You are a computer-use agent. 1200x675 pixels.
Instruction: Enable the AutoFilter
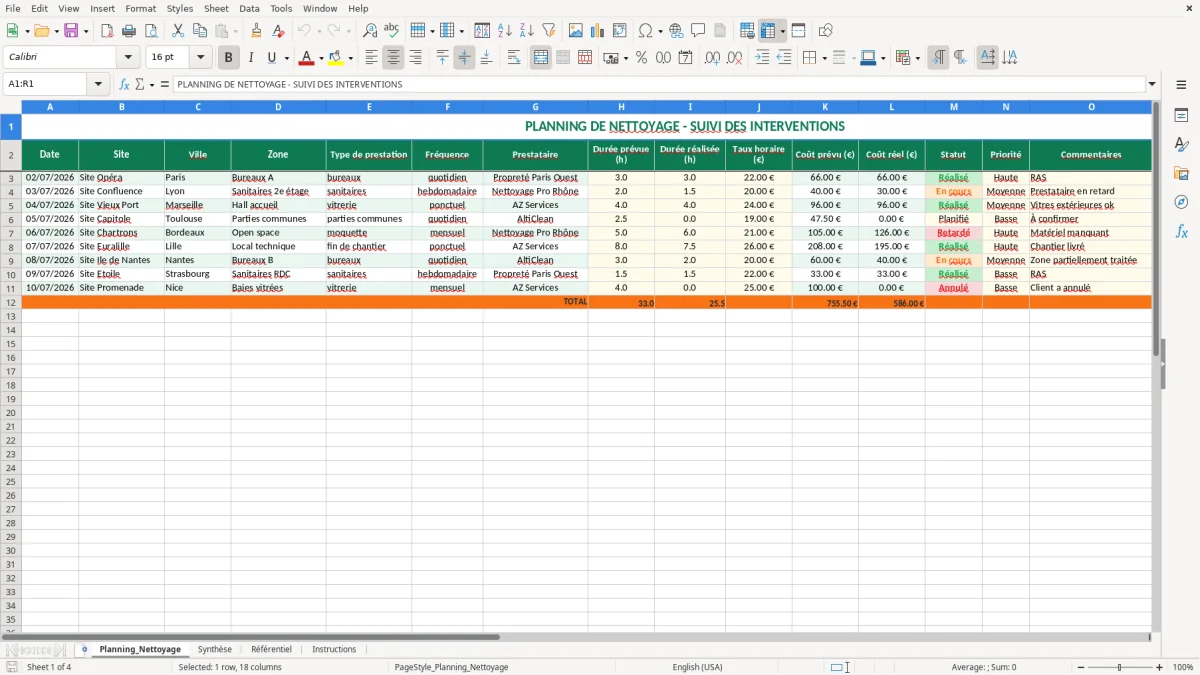[x=549, y=31]
